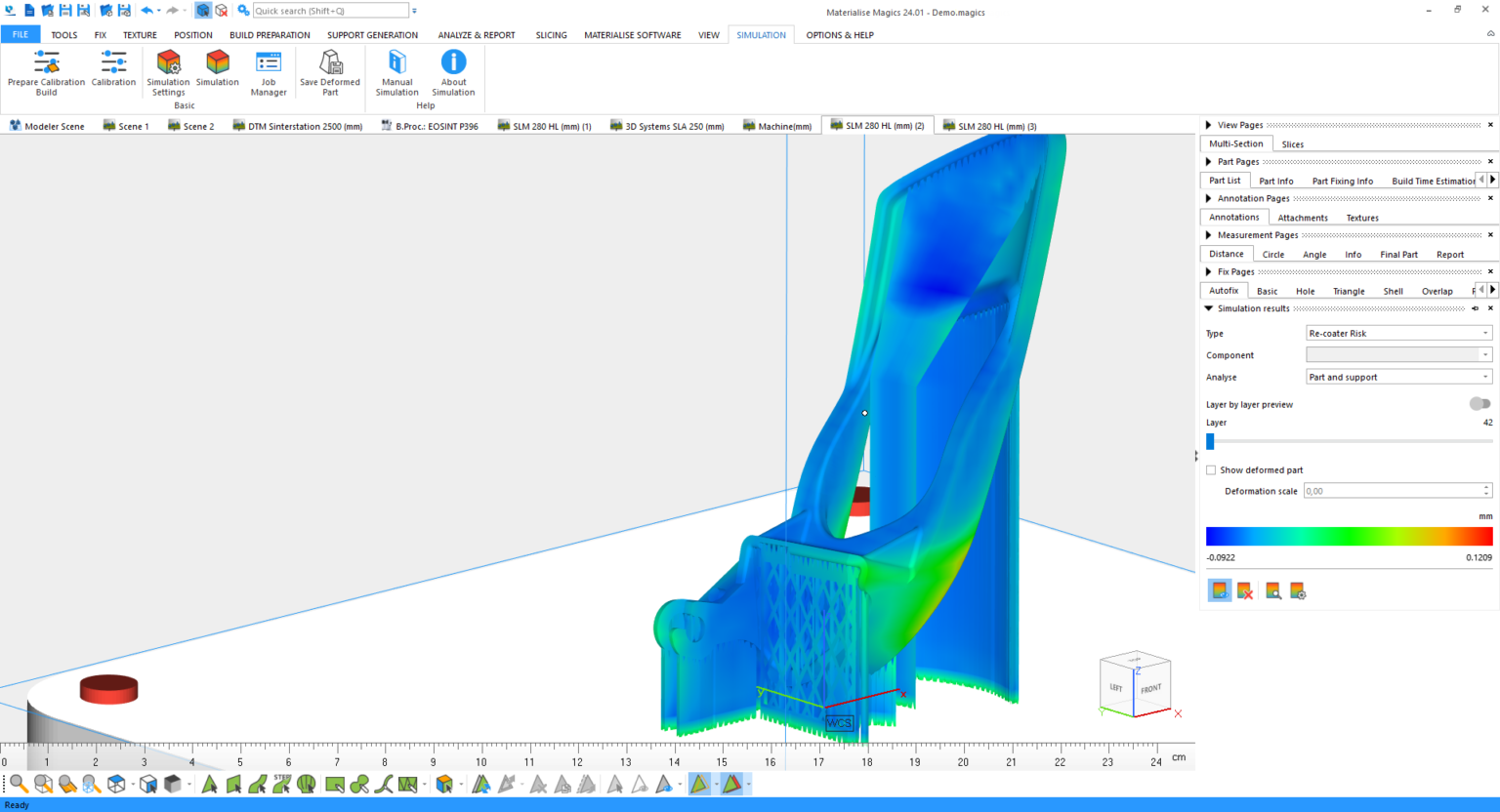Toggle display of simulation results on part

[1219, 589]
